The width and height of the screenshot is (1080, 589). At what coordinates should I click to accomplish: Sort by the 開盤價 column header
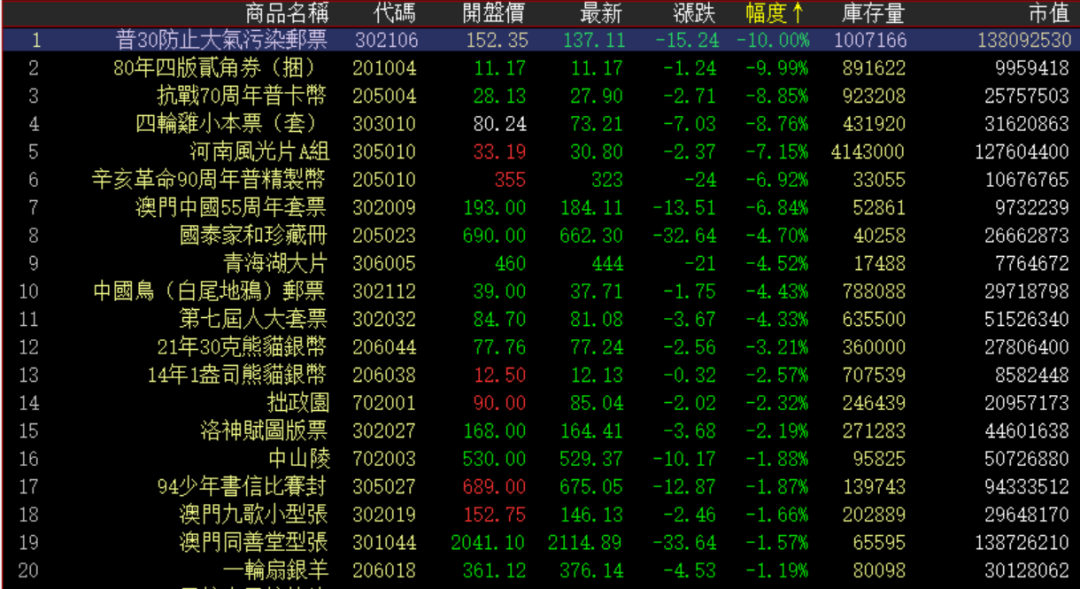(x=493, y=13)
